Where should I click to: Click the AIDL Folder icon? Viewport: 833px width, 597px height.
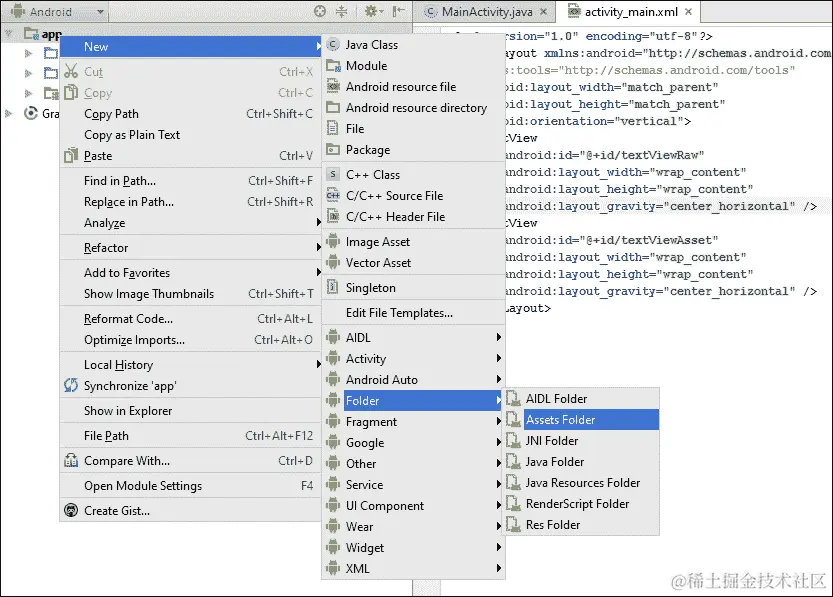click(513, 398)
